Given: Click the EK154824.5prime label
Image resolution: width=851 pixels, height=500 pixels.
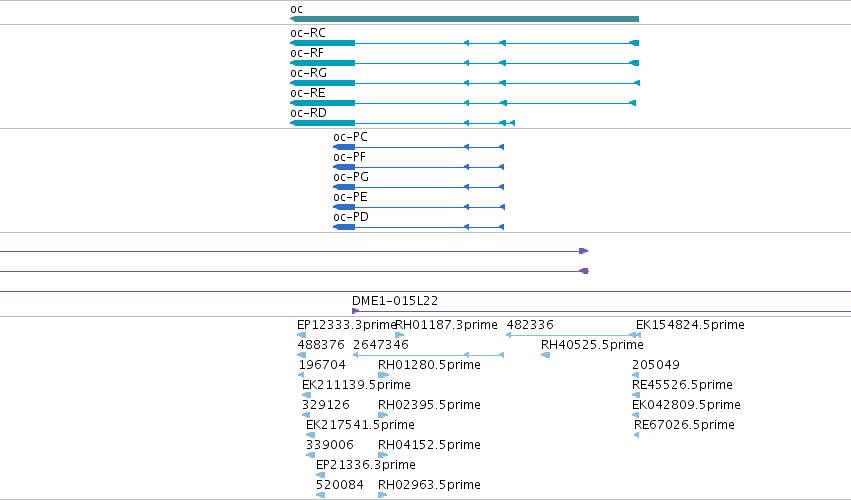Looking at the screenshot, I should click(690, 325).
